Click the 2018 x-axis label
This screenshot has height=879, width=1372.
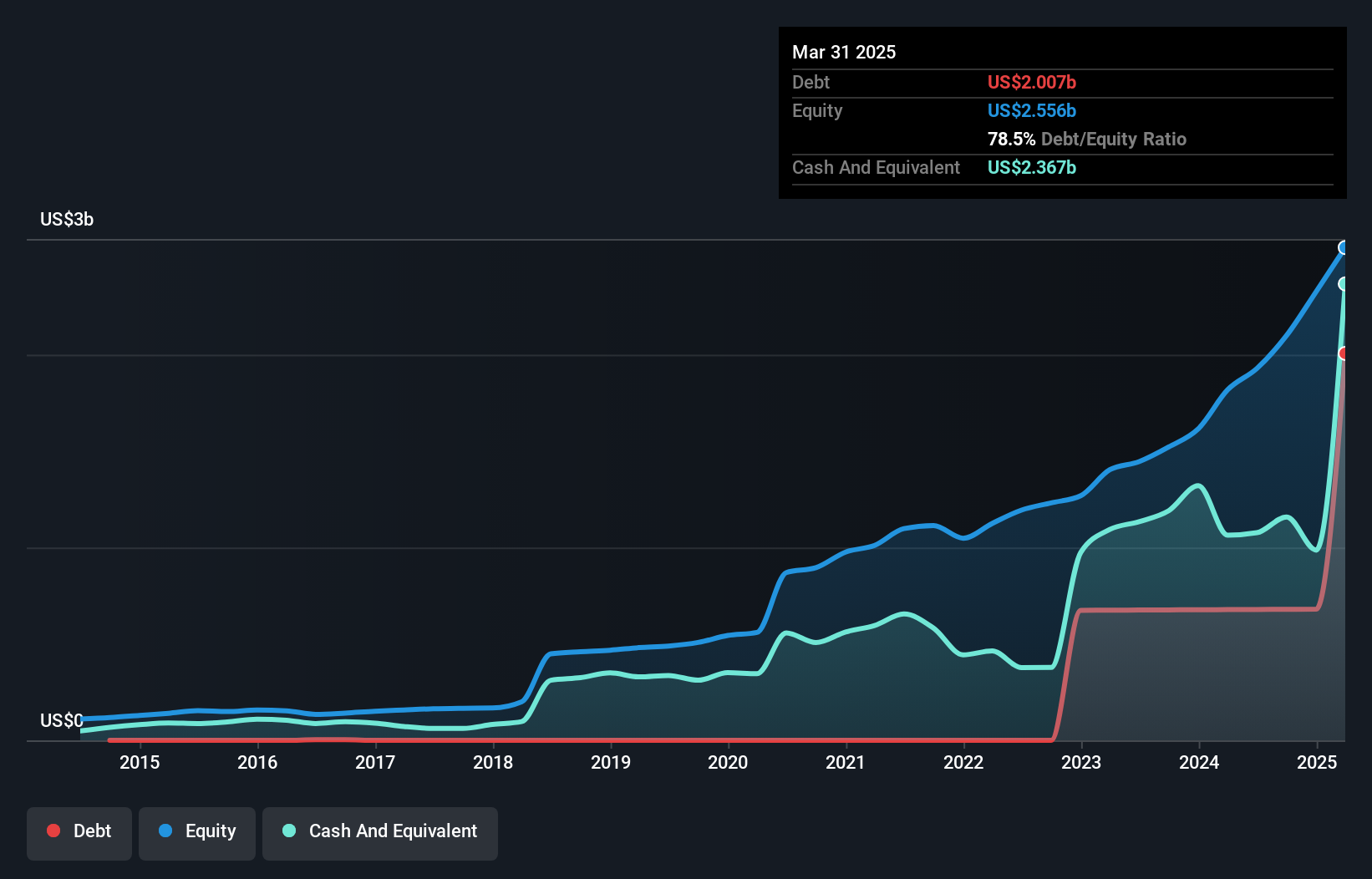point(493,762)
